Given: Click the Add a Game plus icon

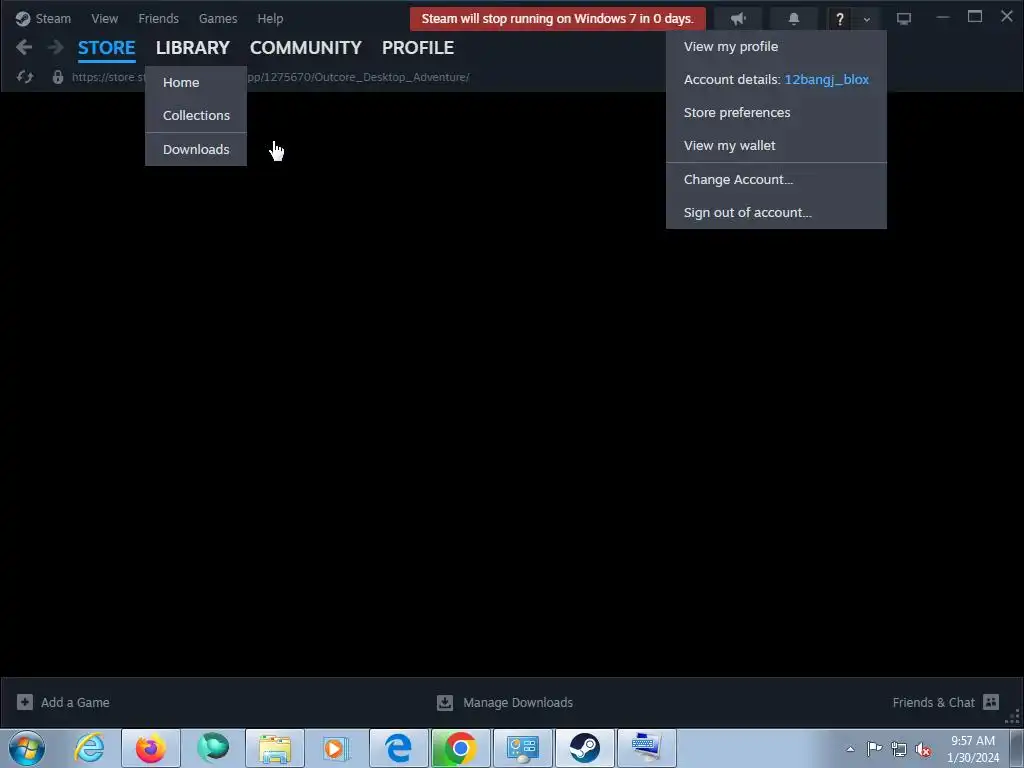Looking at the screenshot, I should tap(25, 702).
